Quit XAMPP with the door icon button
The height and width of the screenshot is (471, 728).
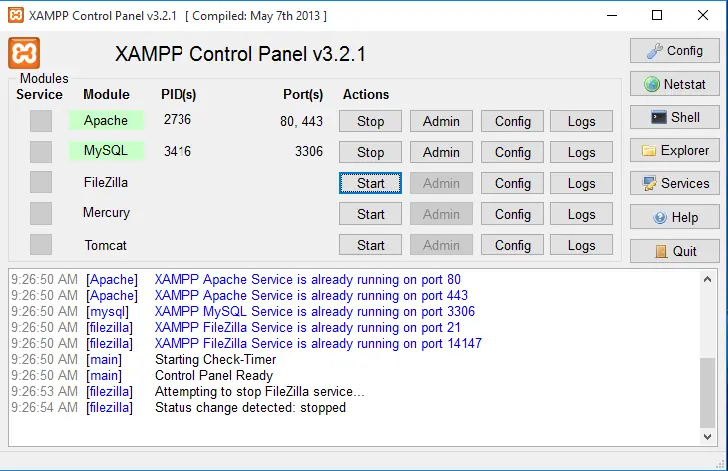coord(675,251)
